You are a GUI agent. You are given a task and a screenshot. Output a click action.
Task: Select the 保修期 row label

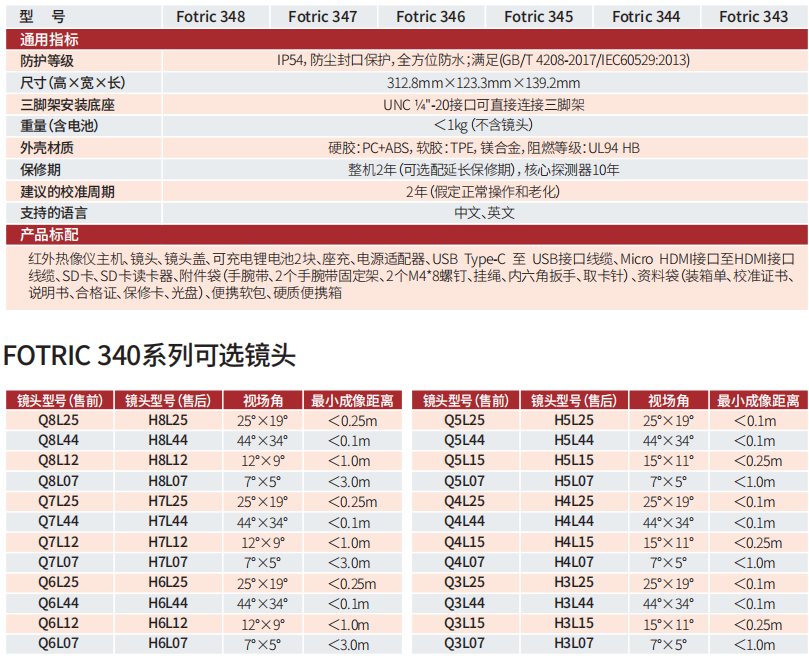click(x=40, y=169)
